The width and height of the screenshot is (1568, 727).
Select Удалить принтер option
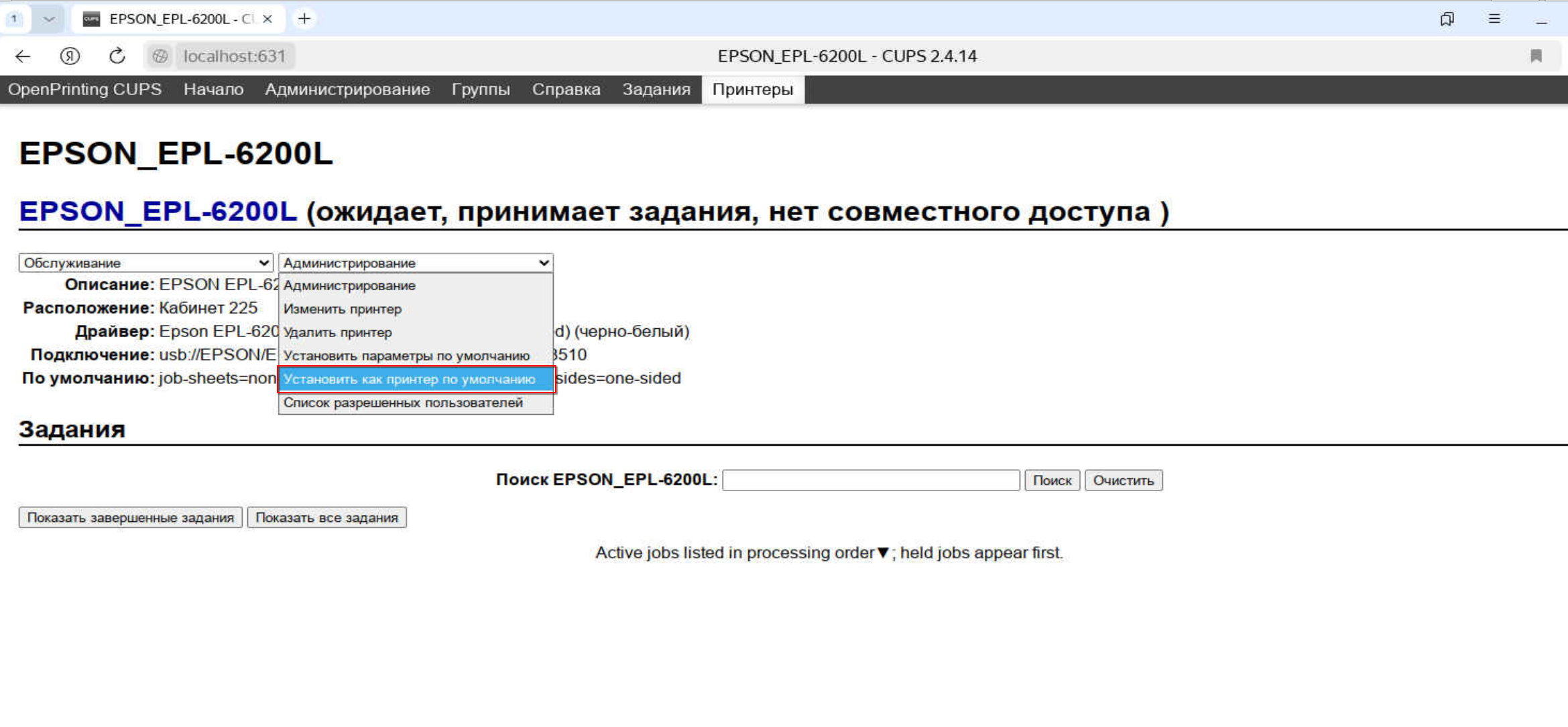pos(338,332)
